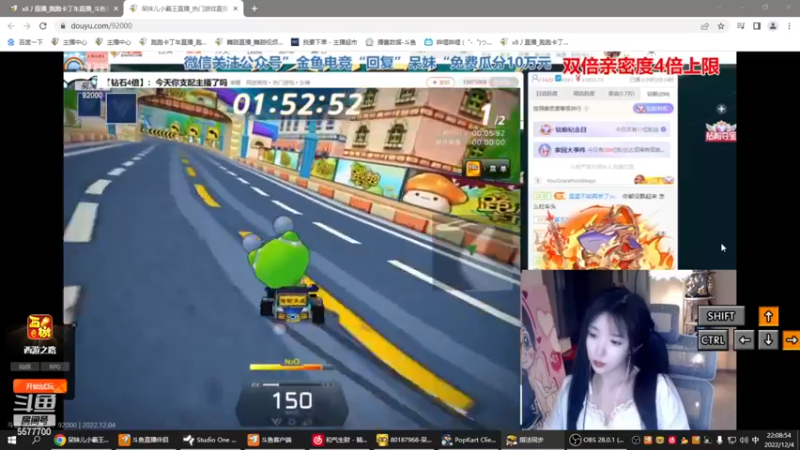Open the 弹幕数据-斗鱼 bookmark
Screen dimensions: 800x450
[x=391, y=42]
